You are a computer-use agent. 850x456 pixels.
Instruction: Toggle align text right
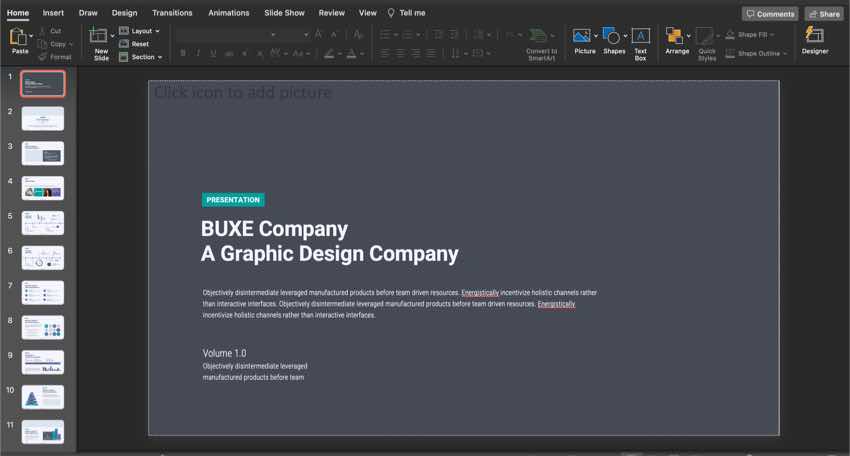coord(416,54)
